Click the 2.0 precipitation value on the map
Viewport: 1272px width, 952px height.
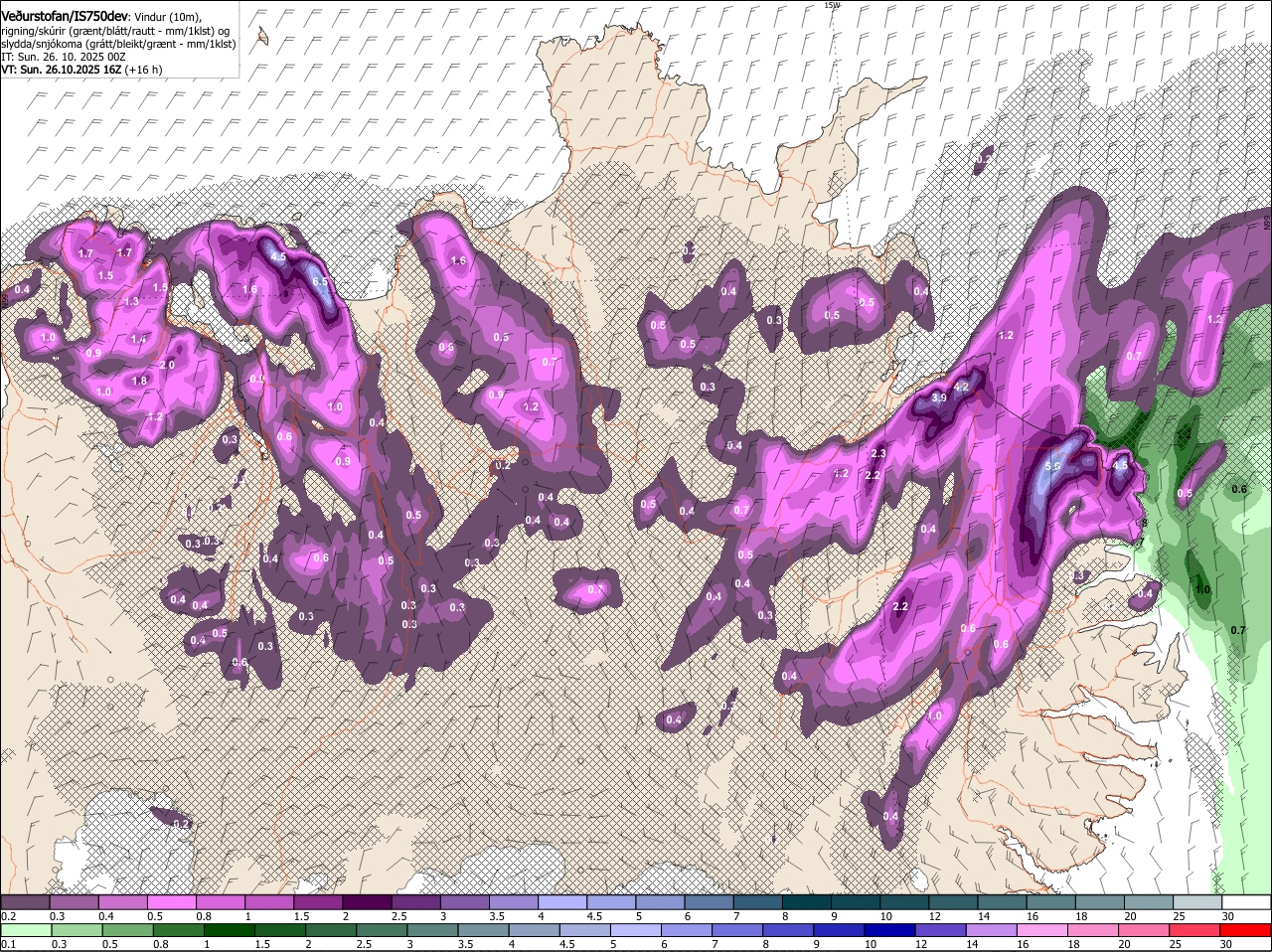pos(167,365)
